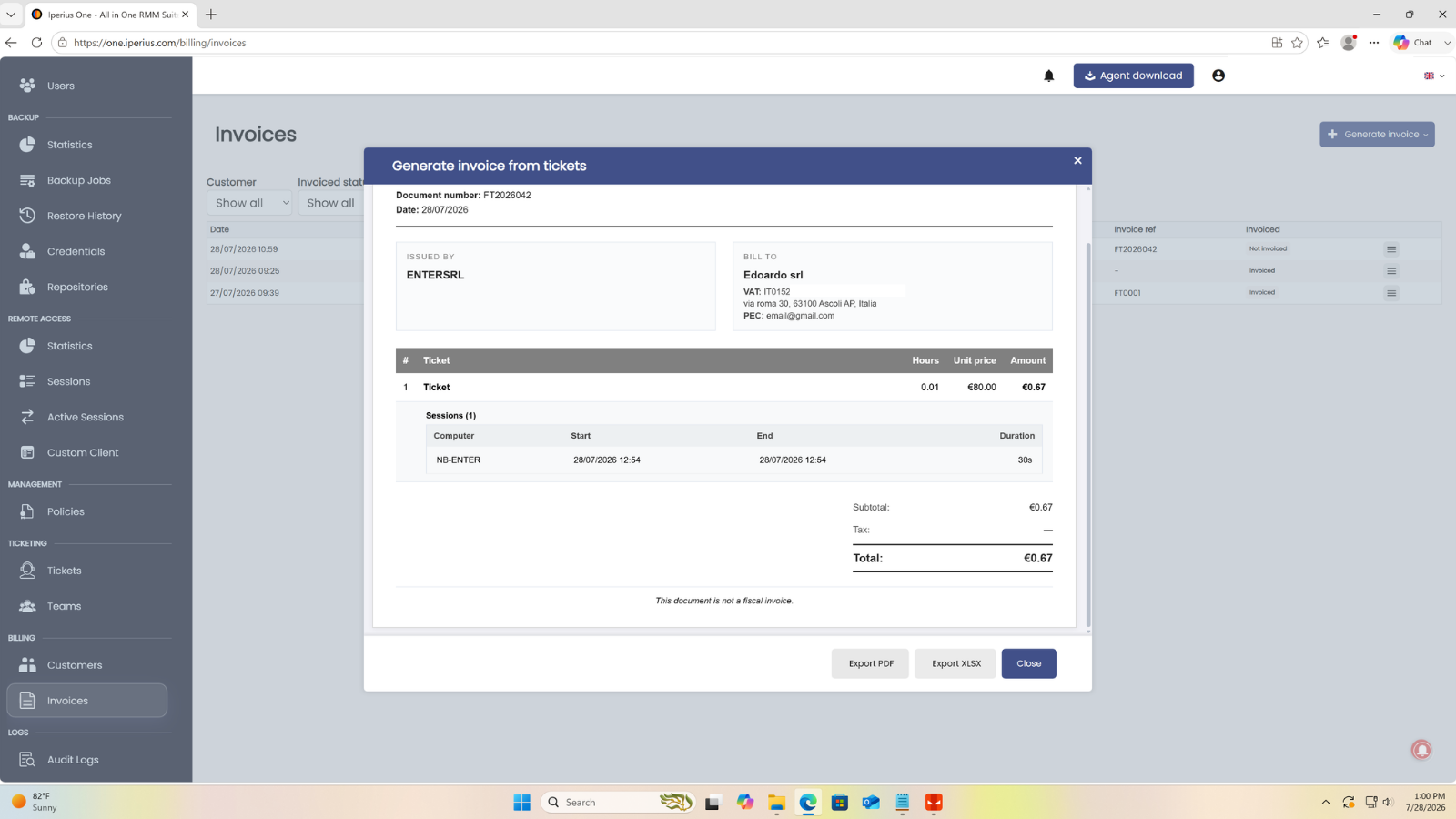Click the Total amount €0.67

(1038, 558)
